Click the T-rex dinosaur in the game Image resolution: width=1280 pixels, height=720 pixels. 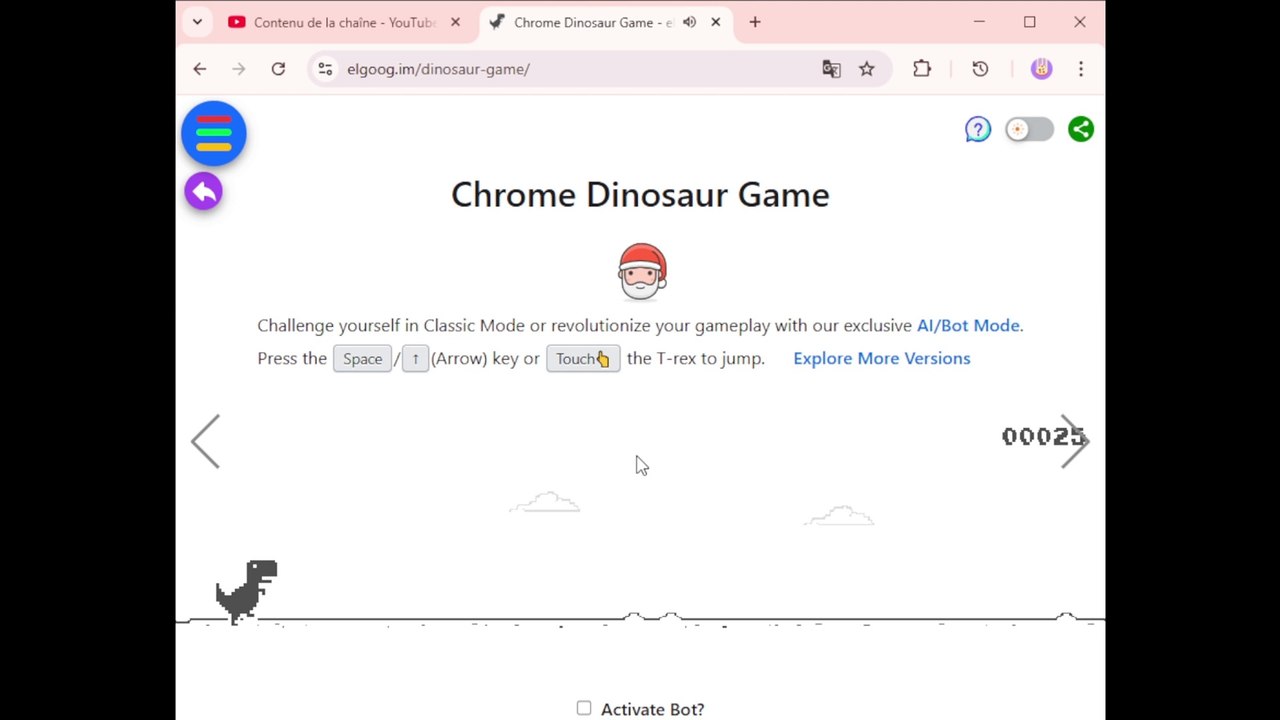(x=246, y=592)
